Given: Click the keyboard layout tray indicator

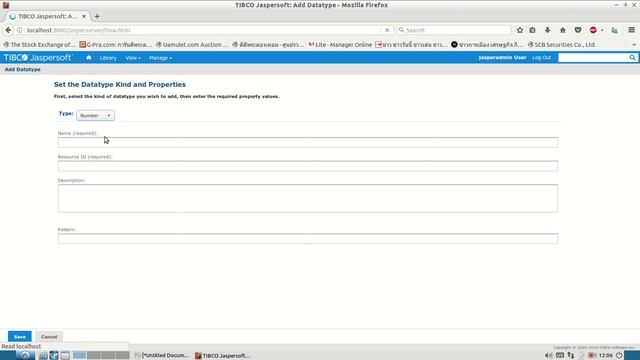Looking at the screenshot, I should (x=560, y=356).
